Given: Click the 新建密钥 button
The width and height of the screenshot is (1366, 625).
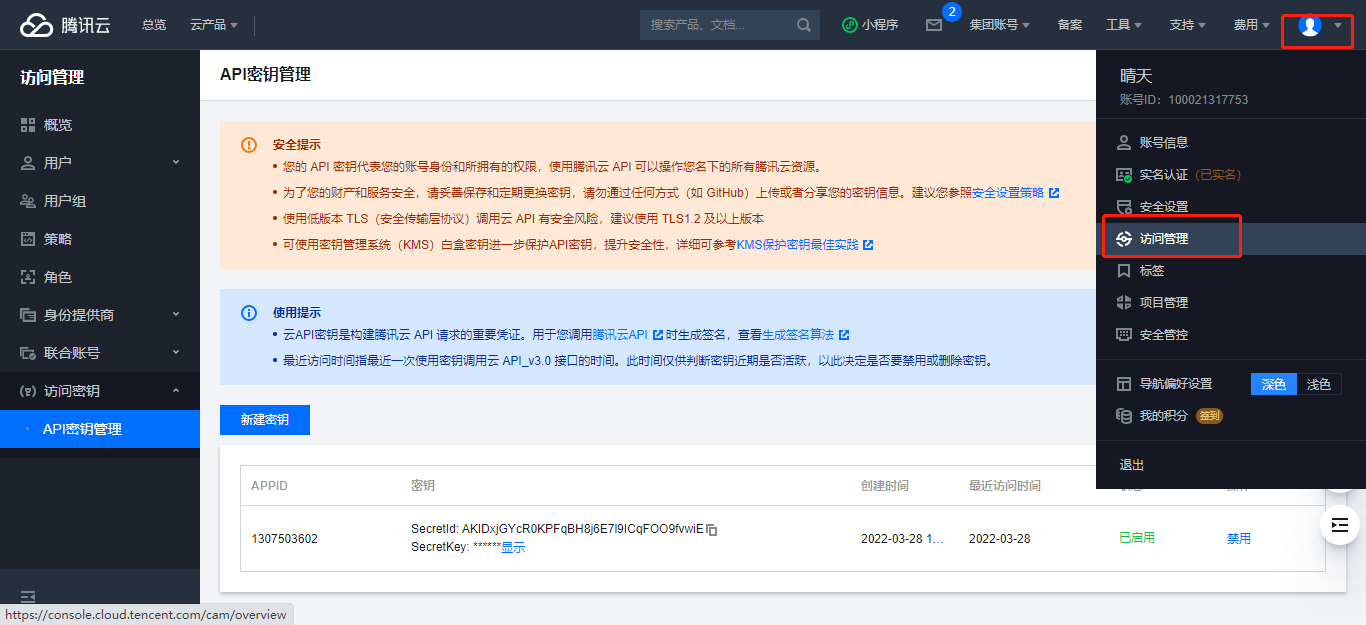Looking at the screenshot, I should (265, 420).
